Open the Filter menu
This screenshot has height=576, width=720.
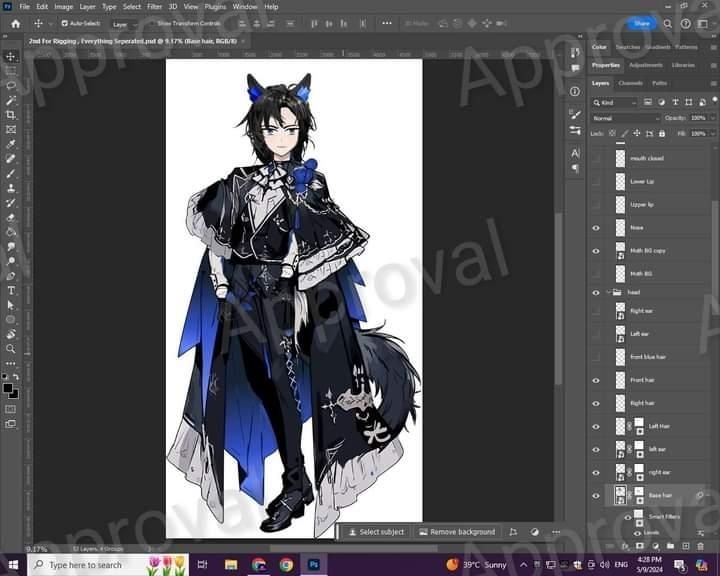[154, 6]
